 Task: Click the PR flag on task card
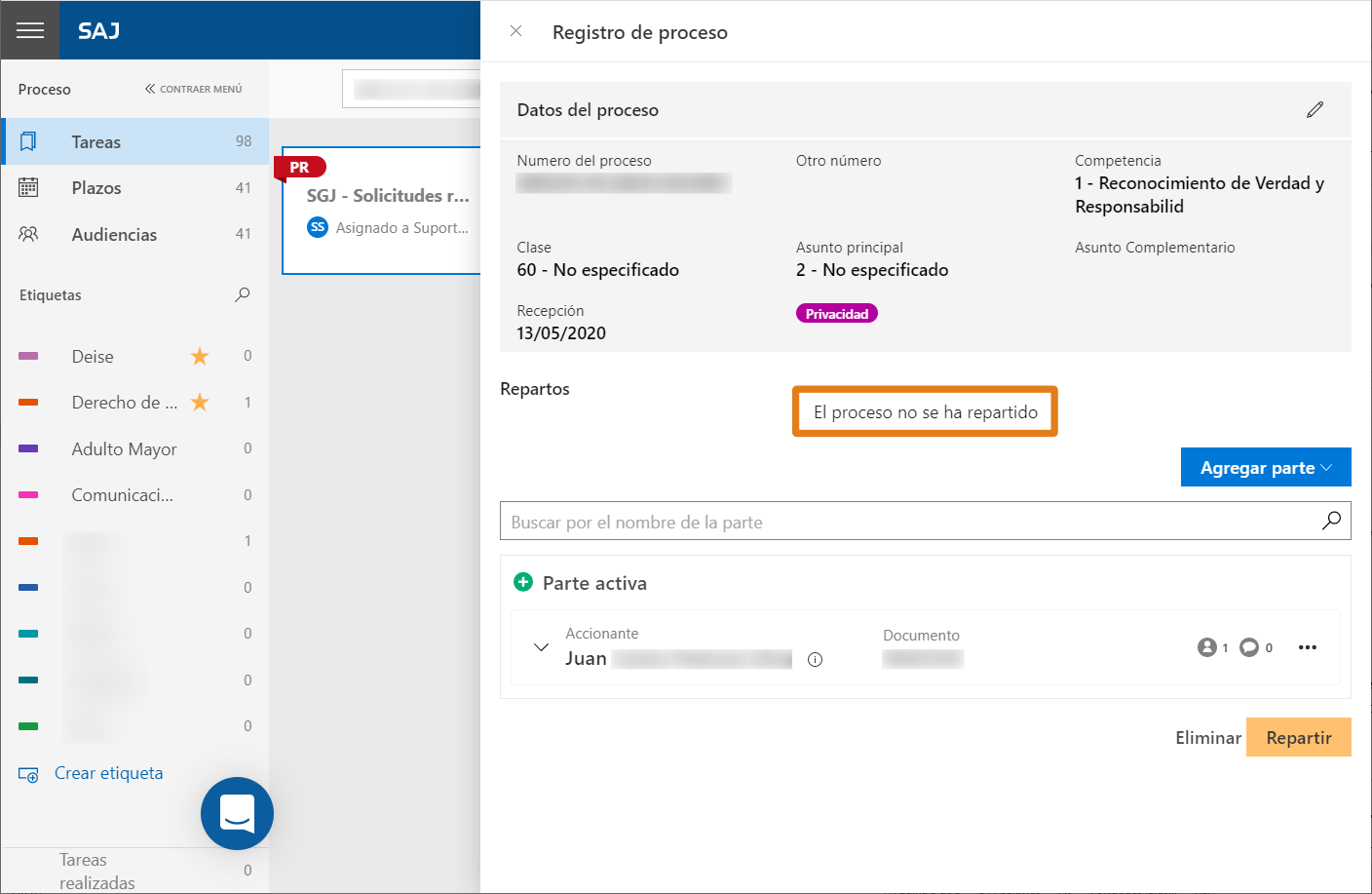click(300, 168)
